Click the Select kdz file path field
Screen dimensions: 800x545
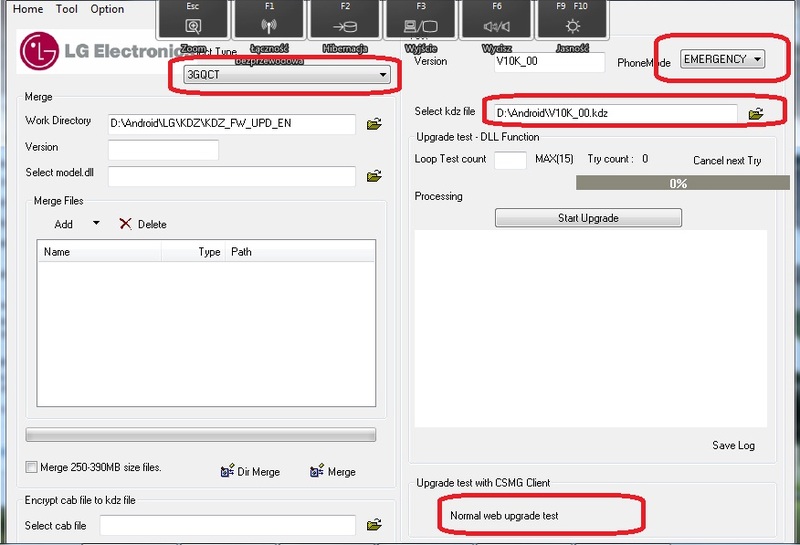[615, 113]
